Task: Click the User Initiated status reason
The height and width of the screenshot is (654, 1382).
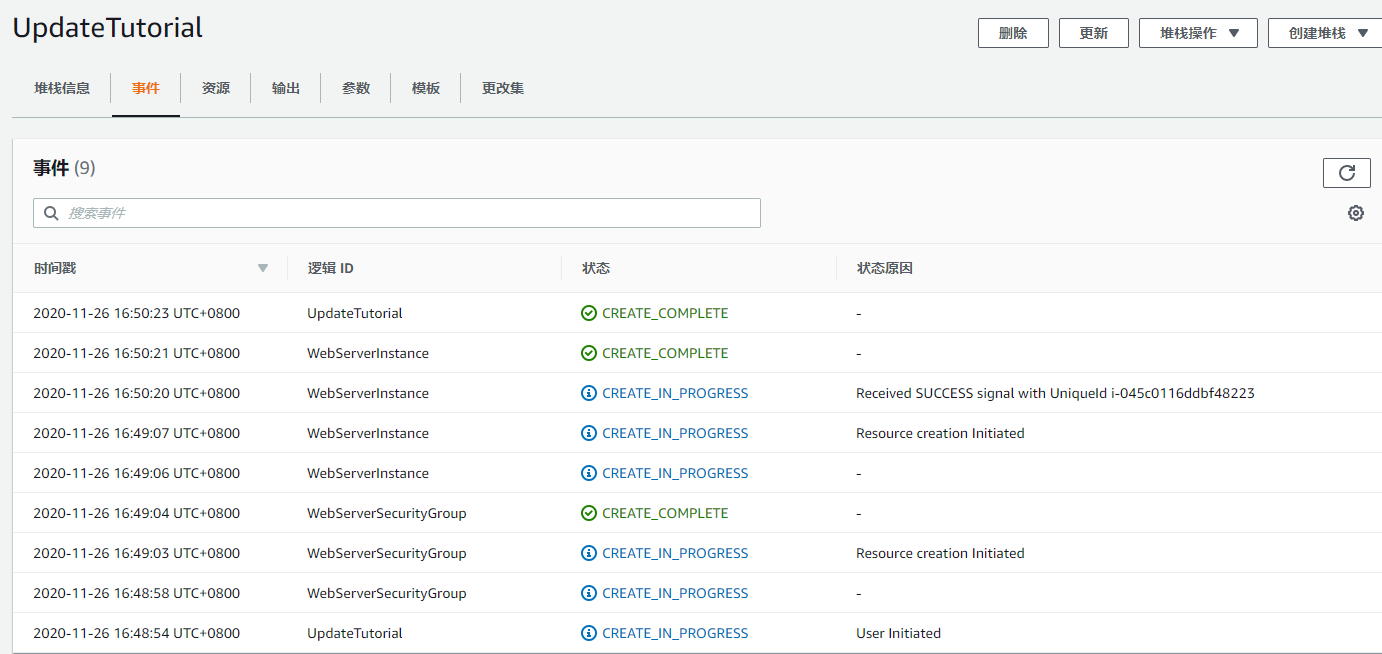Action: click(x=898, y=633)
